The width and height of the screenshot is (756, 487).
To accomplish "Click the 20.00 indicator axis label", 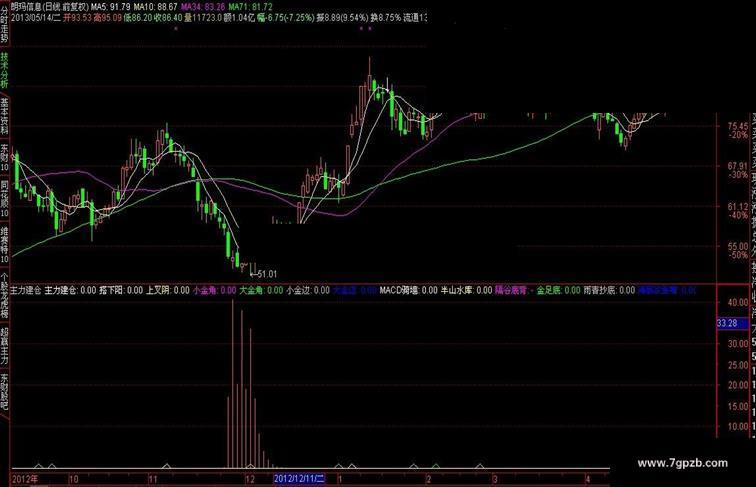I will click(x=738, y=385).
